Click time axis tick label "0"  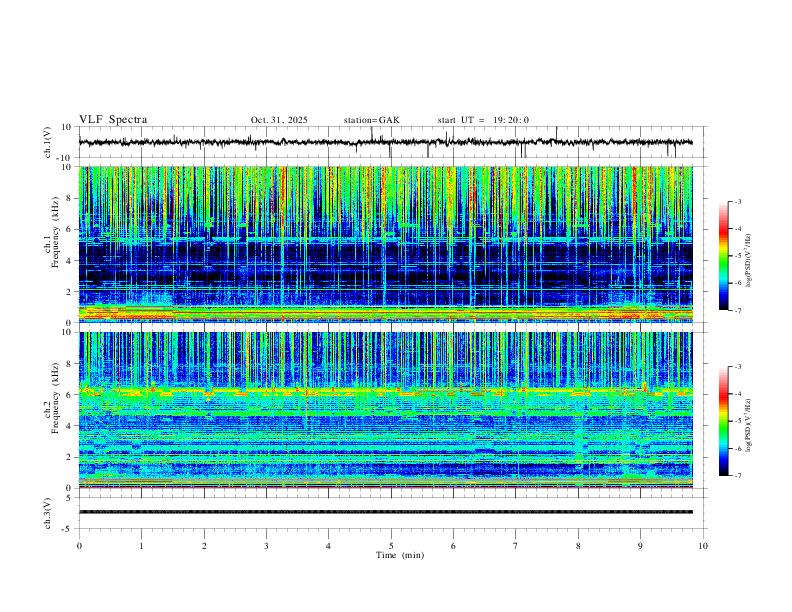[79, 546]
